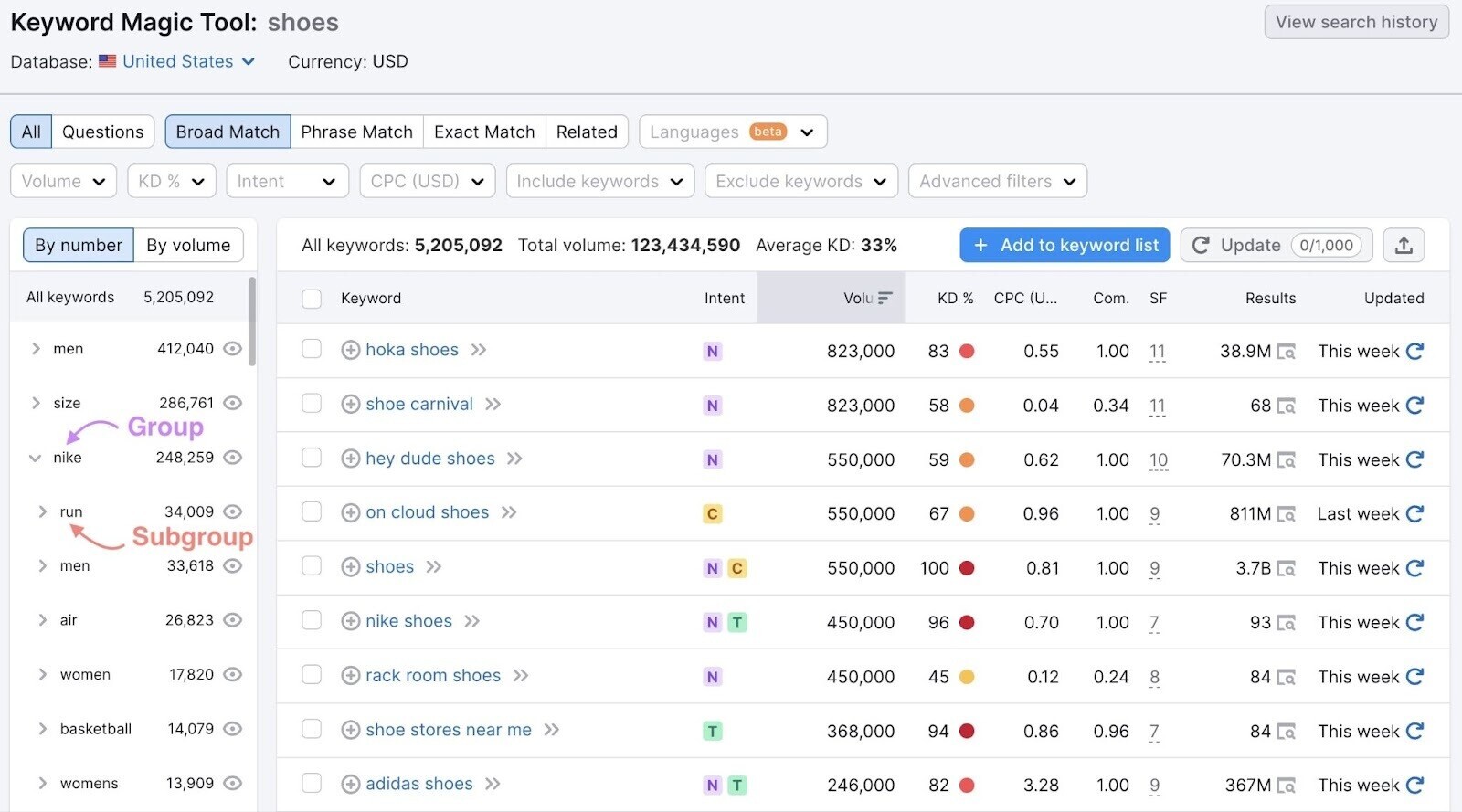Expand the run subgroup under nike
1462x812 pixels.
(43, 511)
